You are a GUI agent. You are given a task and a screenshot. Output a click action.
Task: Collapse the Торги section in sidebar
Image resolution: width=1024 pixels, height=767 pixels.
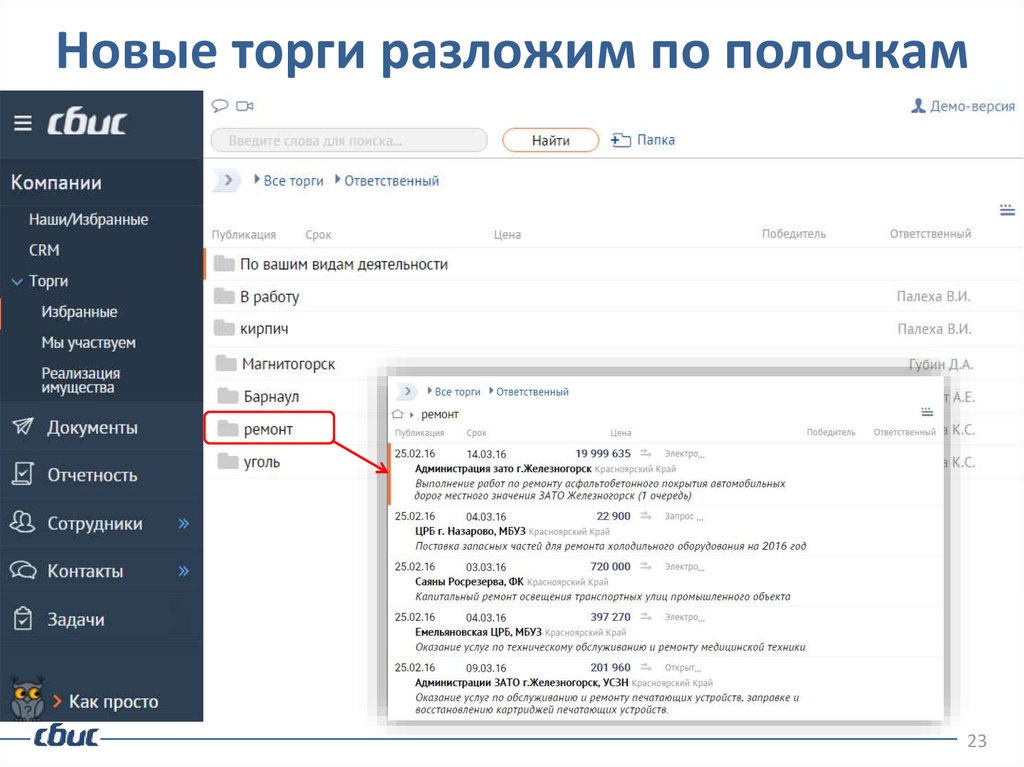16,282
